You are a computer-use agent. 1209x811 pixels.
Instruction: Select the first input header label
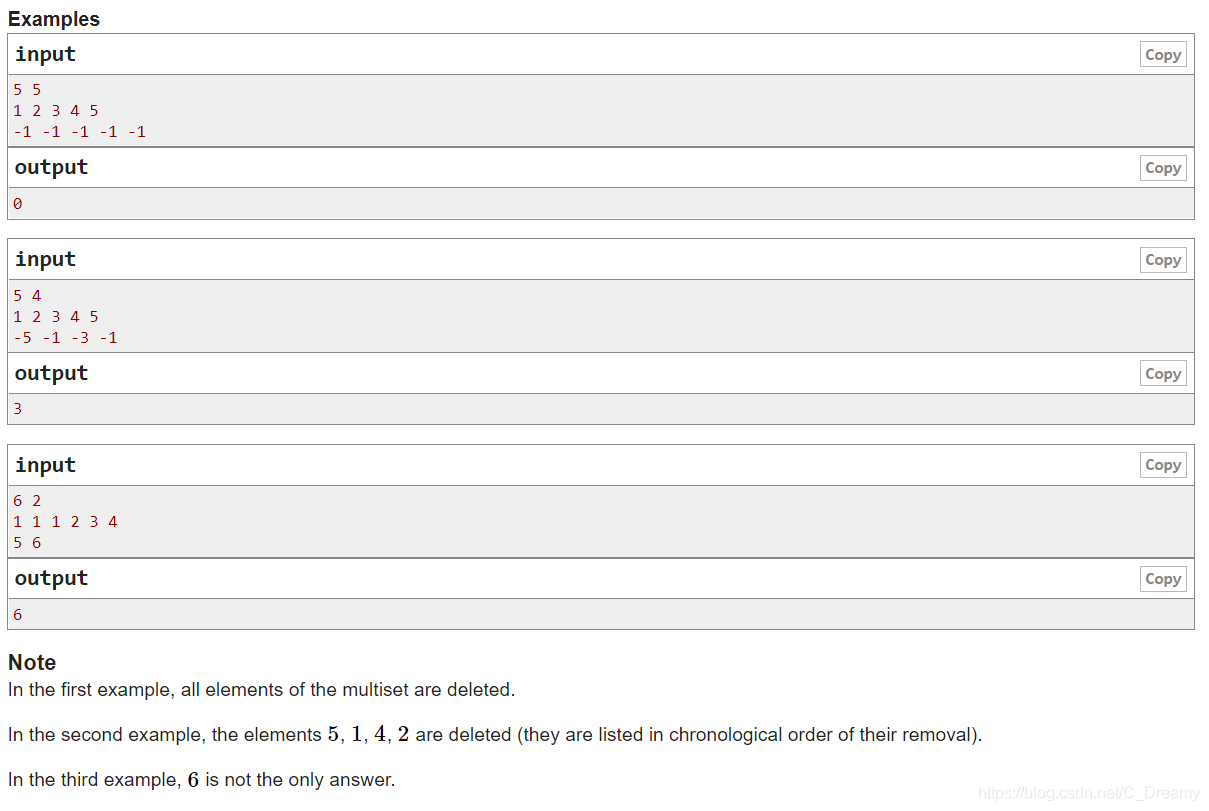(x=44, y=54)
